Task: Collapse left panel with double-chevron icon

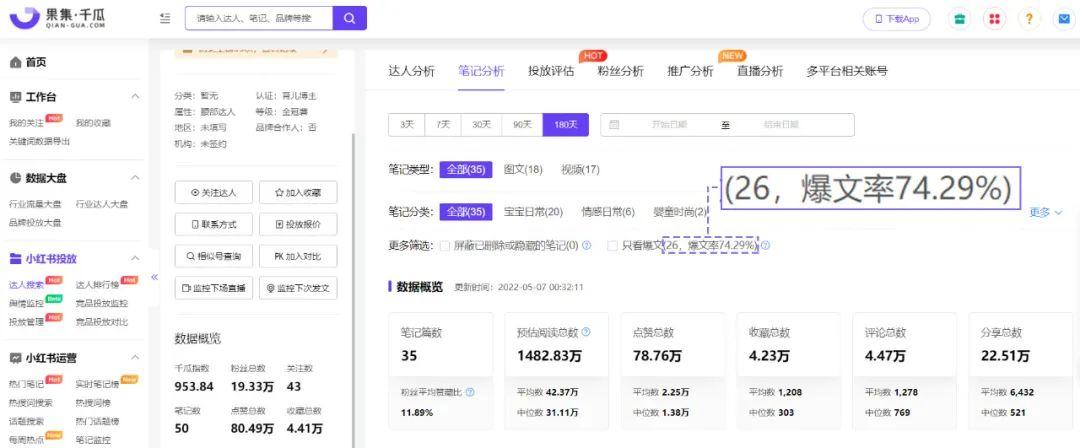Action: tap(155, 277)
